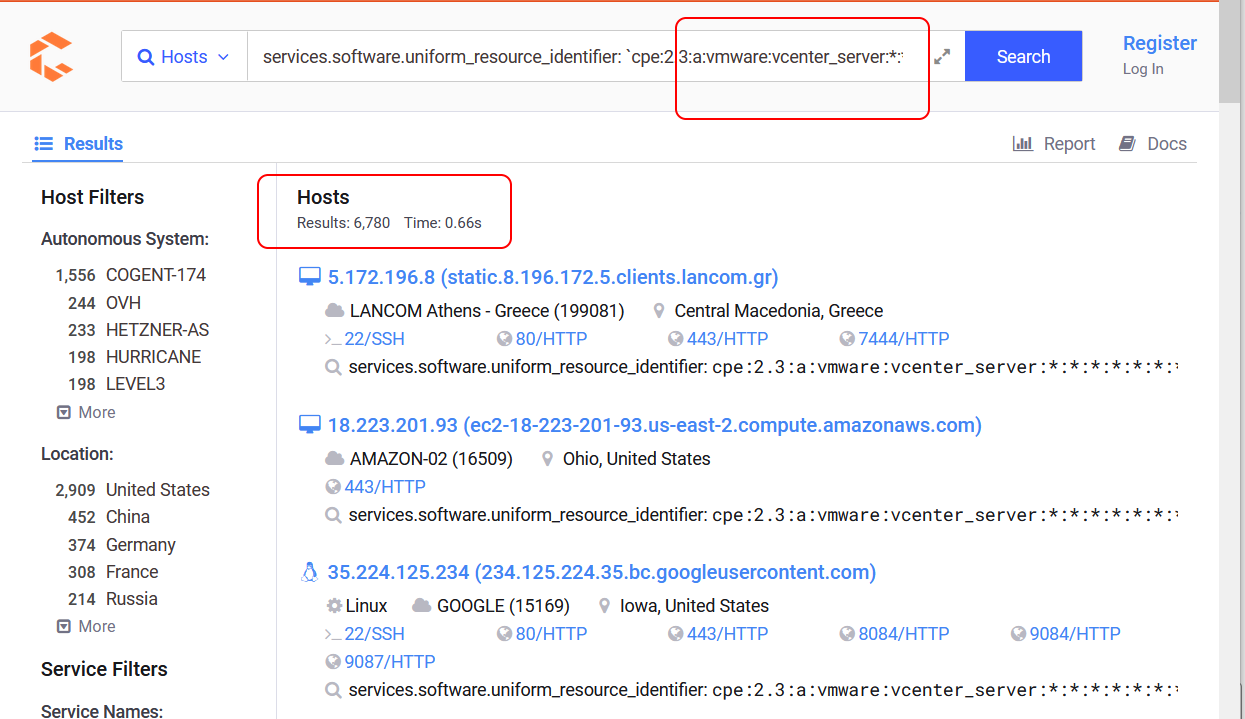The width and height of the screenshot is (1245, 719).
Task: Click cloud icon next to LANCOM Athens
Action: pos(335,311)
